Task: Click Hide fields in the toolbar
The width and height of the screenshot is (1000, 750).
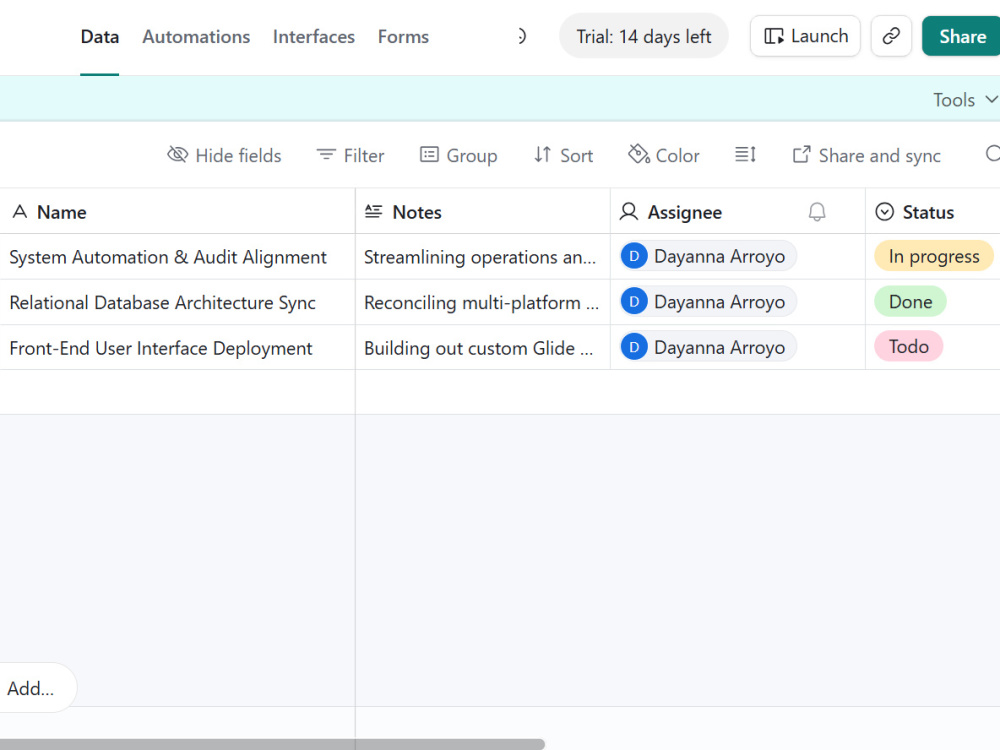Action: coord(224,156)
